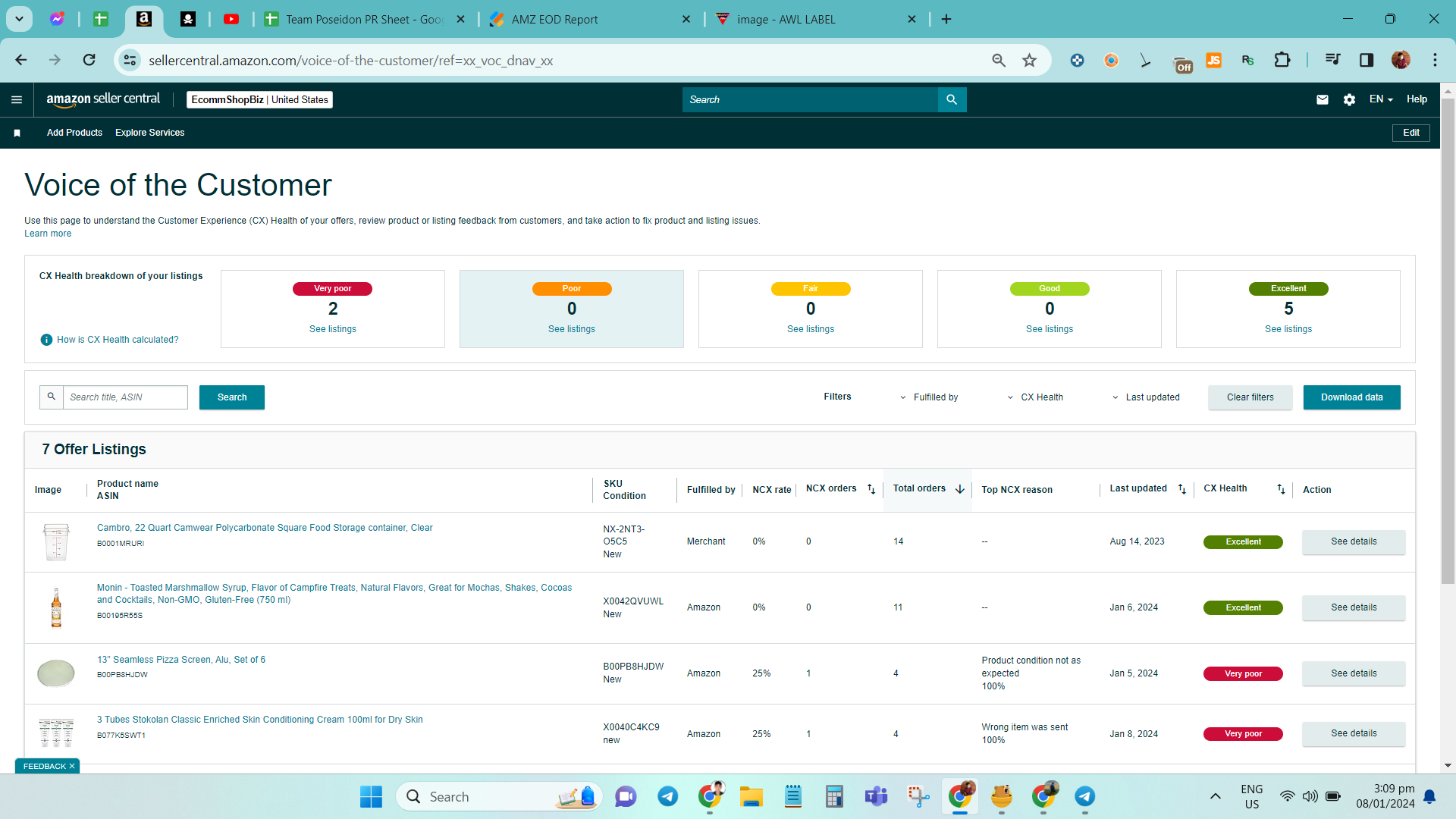Open a new browser tab

(x=946, y=19)
